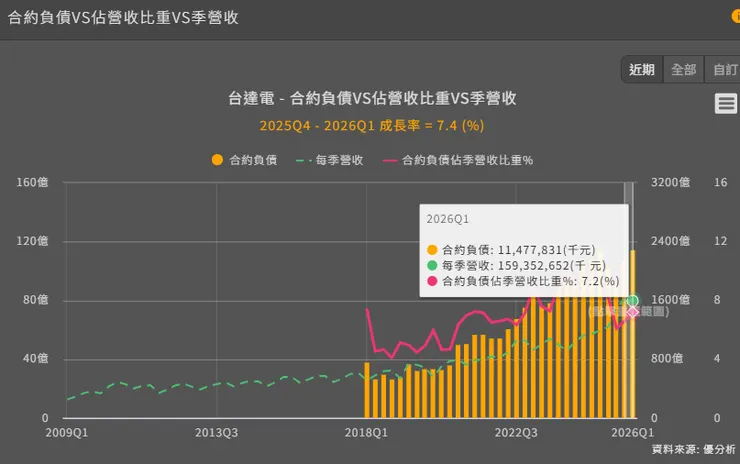Image resolution: width=740 pixels, height=464 pixels.
Task: Click the x-axis label 2009Q1
Action: pos(67,433)
